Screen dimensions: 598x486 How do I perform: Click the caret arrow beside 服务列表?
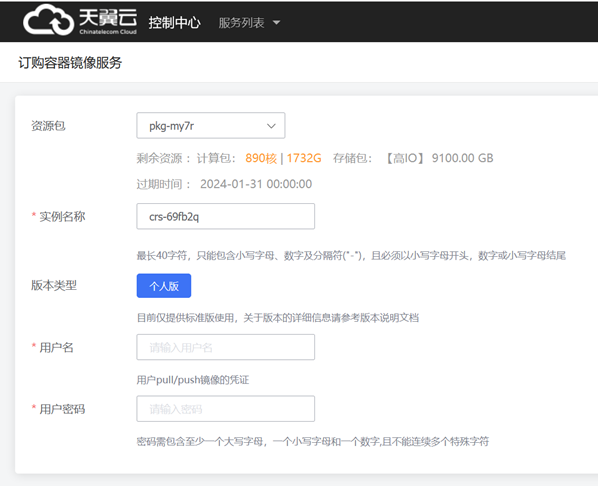point(276,23)
